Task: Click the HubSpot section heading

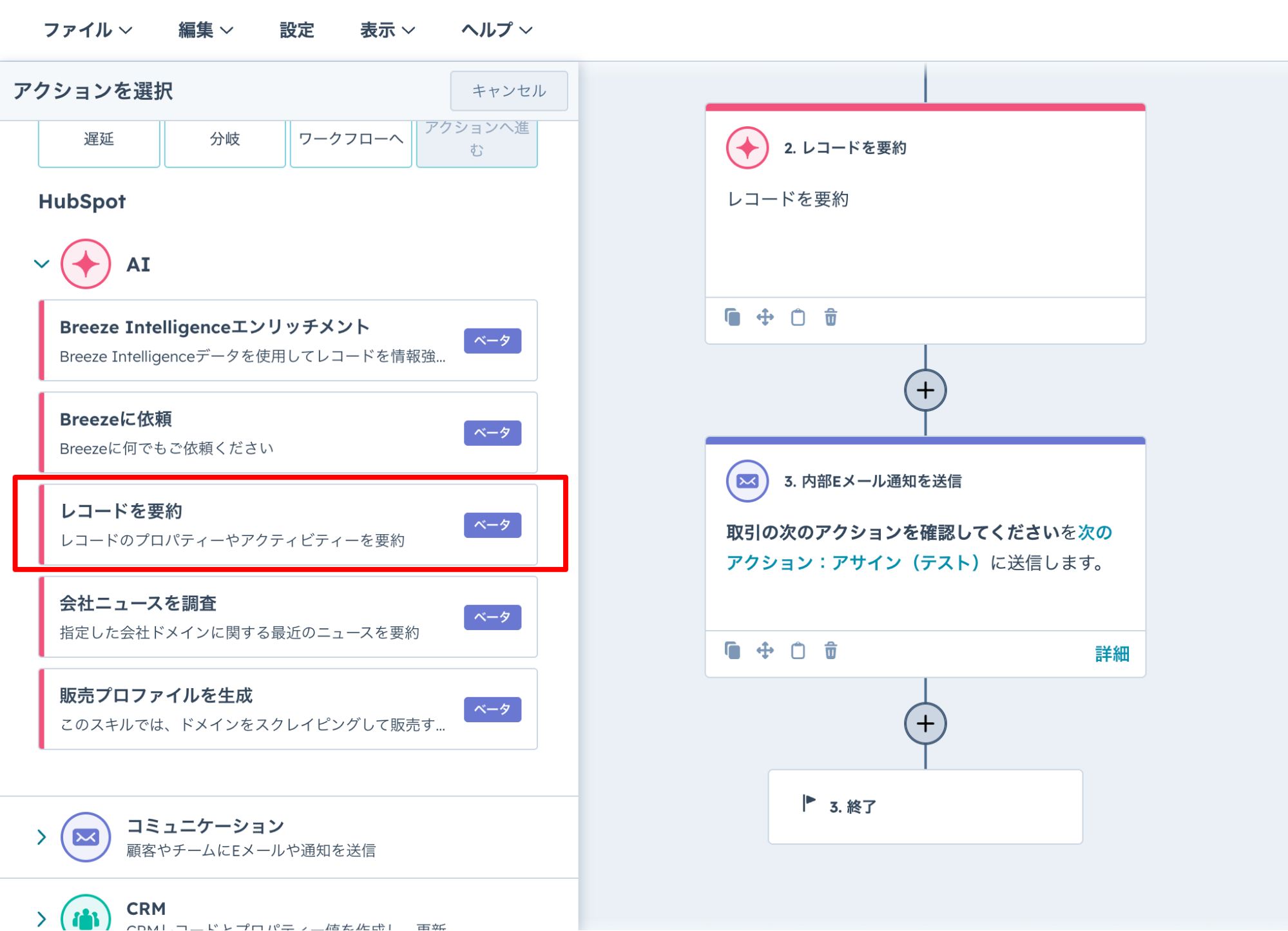Action: (x=82, y=202)
